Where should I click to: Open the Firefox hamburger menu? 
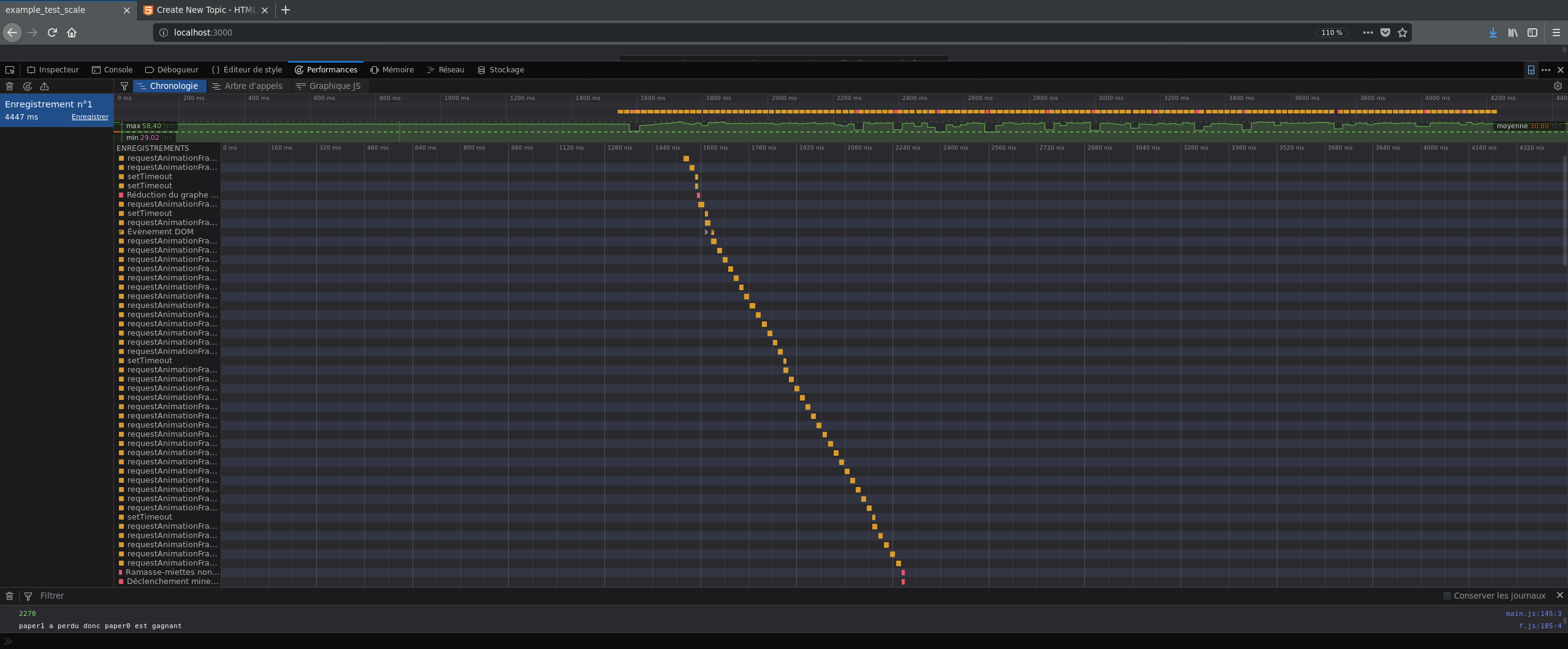click(x=1556, y=33)
